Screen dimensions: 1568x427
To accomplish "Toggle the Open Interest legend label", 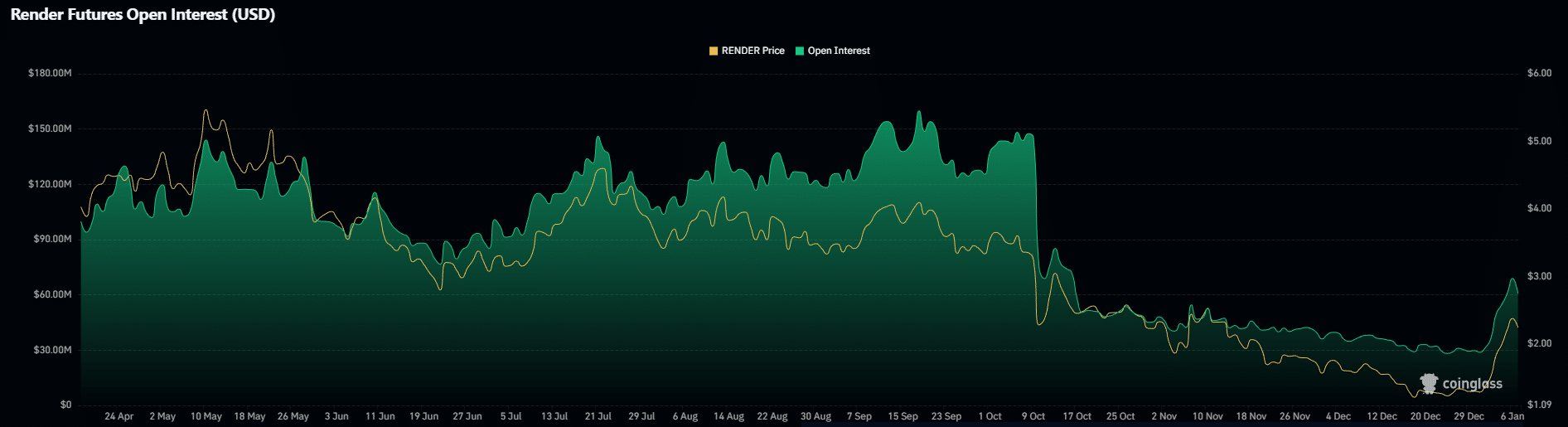I will tap(839, 51).
